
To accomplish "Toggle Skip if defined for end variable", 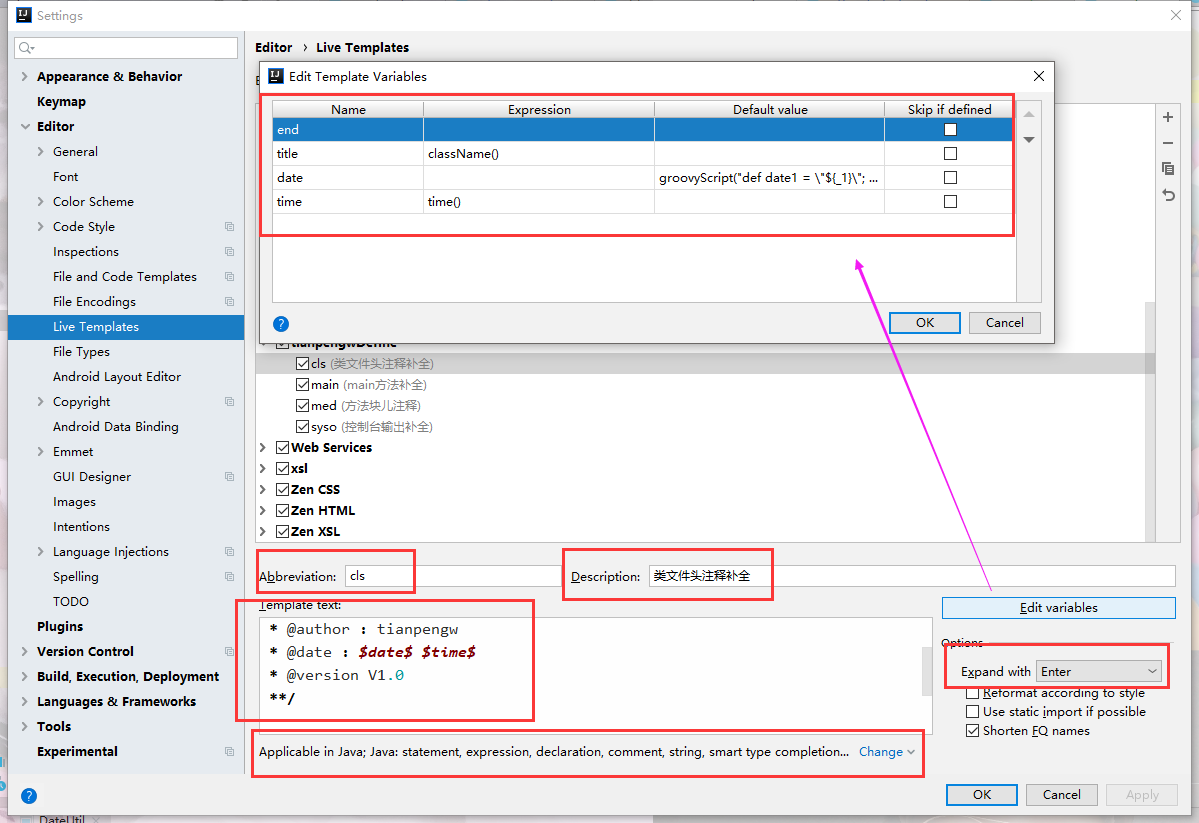I will (950, 130).
